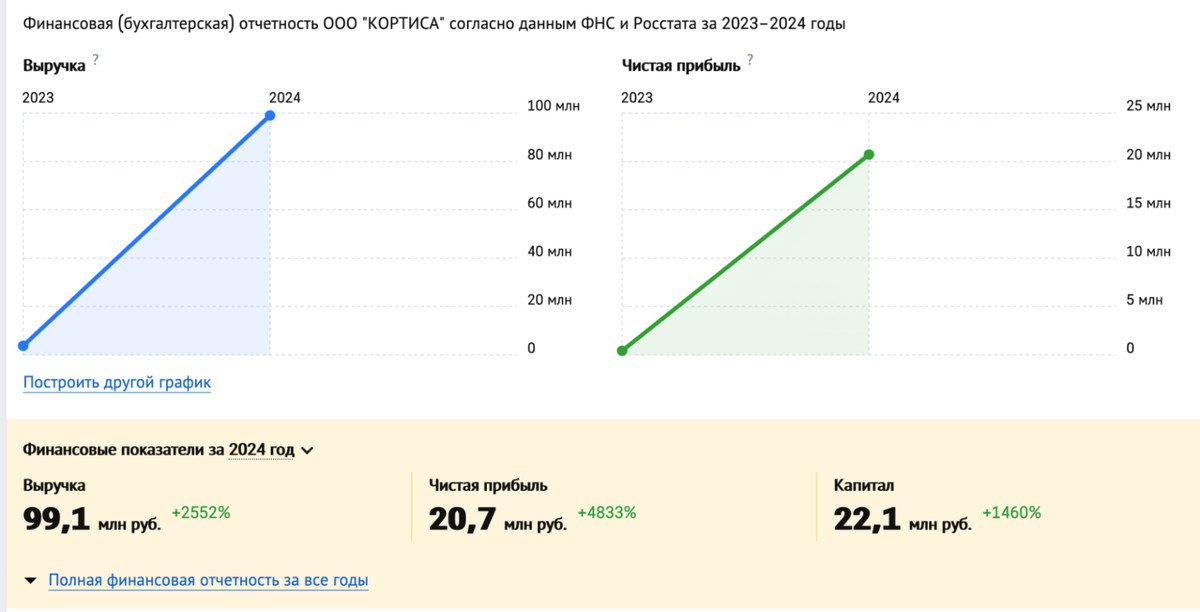Click the blue 2024 revenue data point
This screenshot has width=1200, height=612.
point(268,115)
